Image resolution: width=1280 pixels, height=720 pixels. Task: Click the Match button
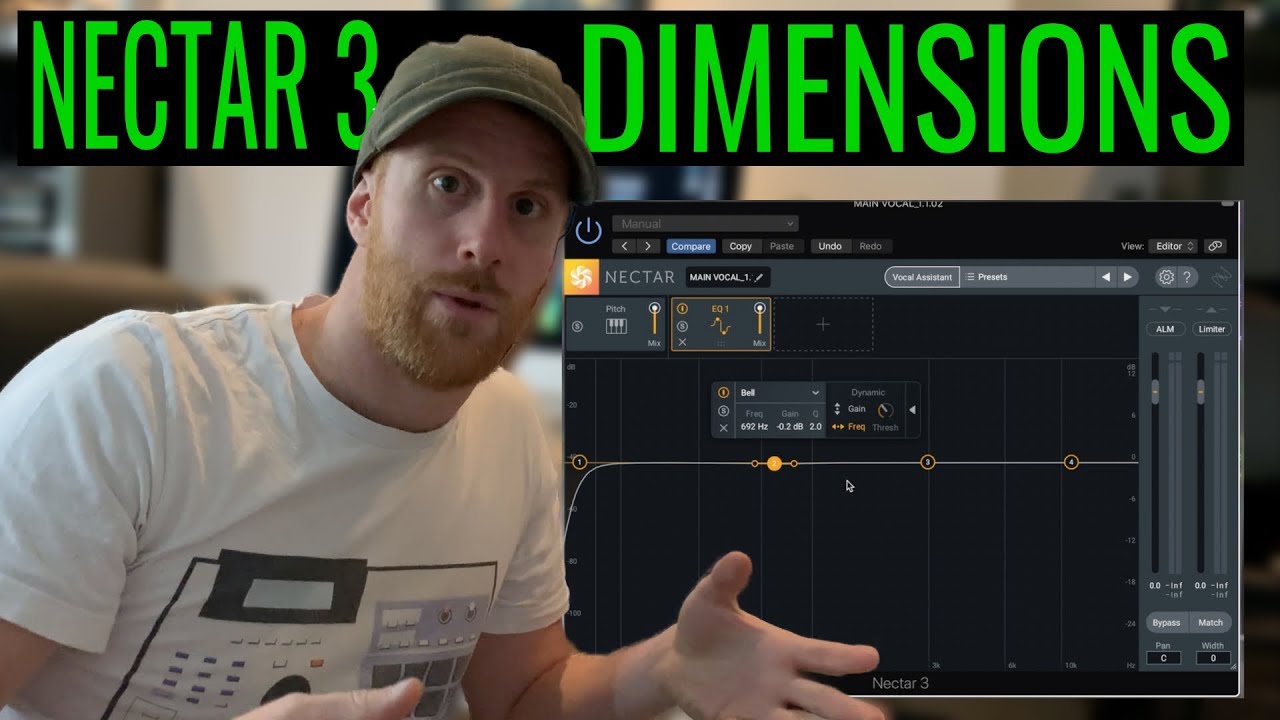click(x=1210, y=623)
